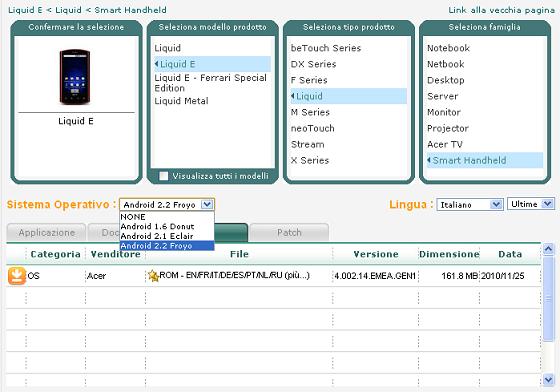Select Liquid model in product model list

(x=168, y=48)
